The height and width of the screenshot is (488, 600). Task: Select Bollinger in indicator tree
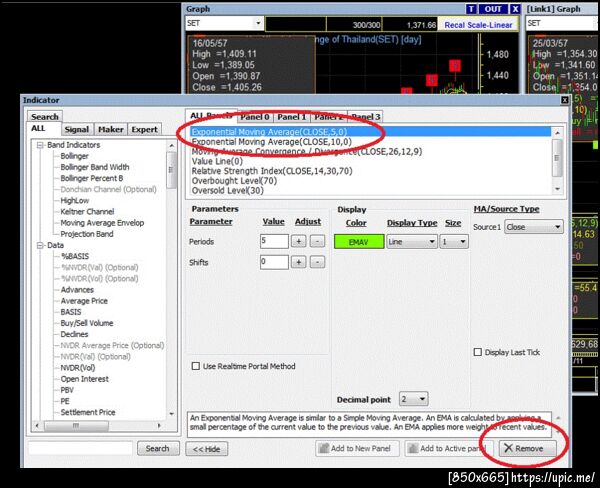pos(74,156)
